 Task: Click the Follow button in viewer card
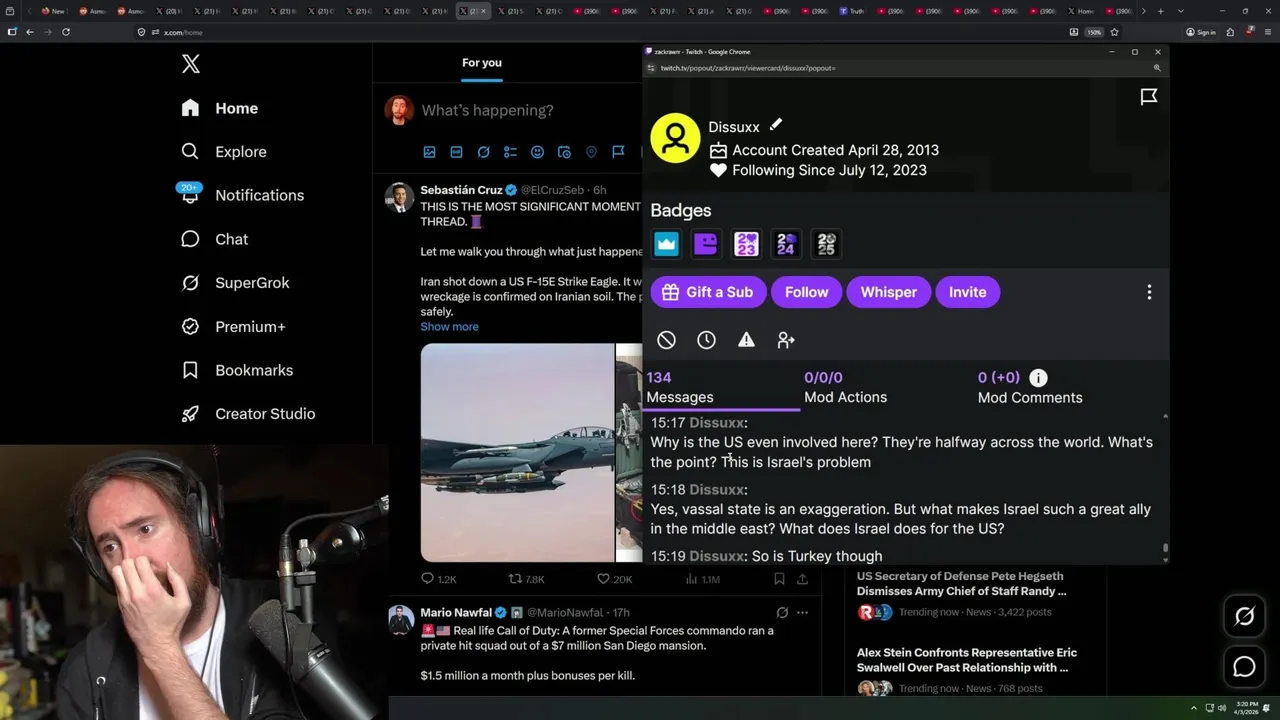[x=806, y=292]
